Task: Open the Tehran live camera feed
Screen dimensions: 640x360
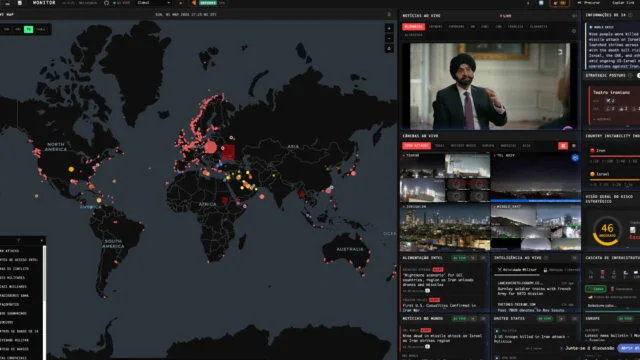Action: pos(445,178)
